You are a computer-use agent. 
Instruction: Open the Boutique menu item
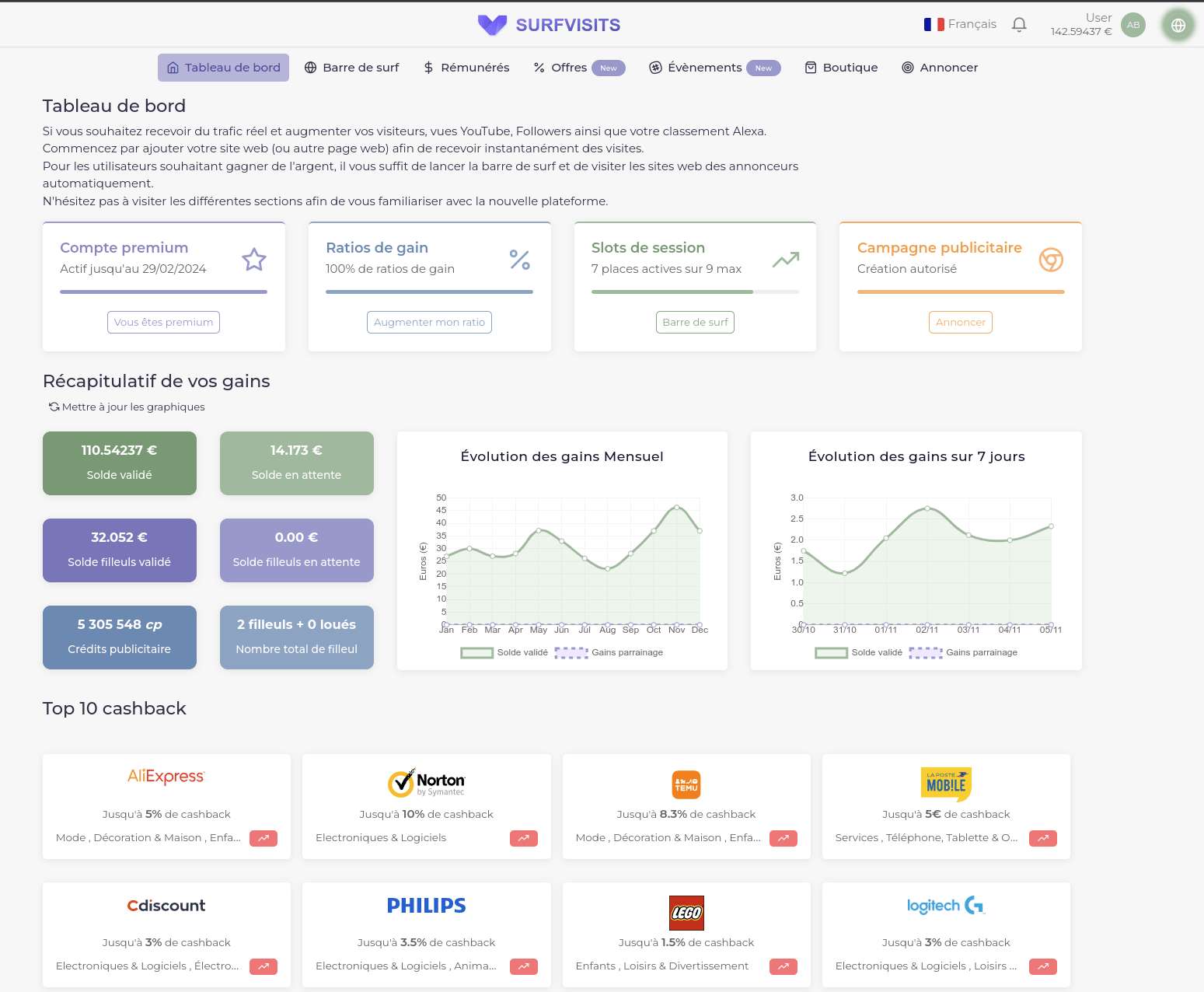pyautogui.click(x=841, y=68)
